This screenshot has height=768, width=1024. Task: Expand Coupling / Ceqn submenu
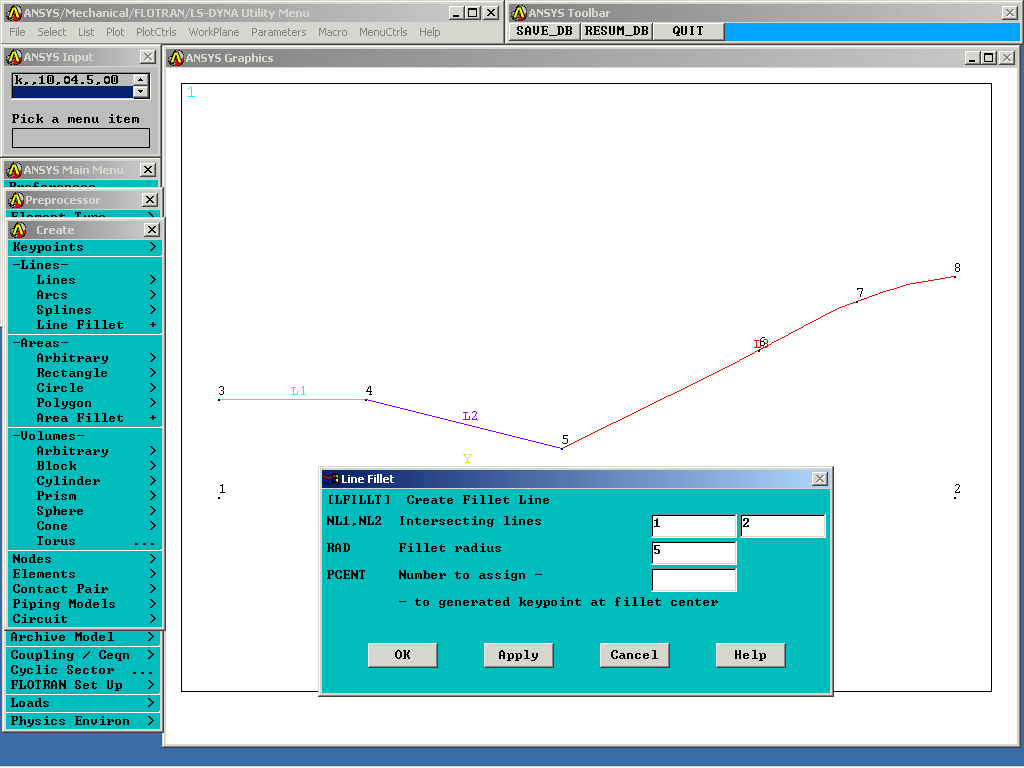tap(82, 656)
